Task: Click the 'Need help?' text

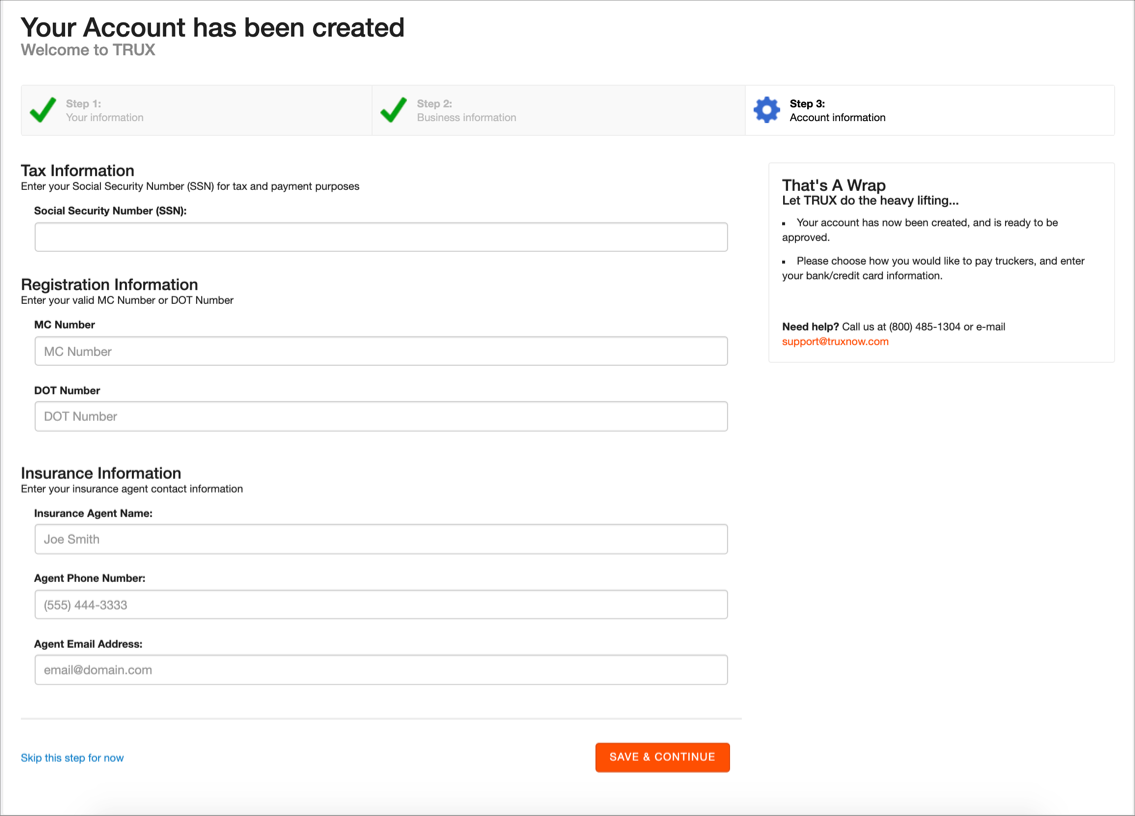Action: pos(811,327)
